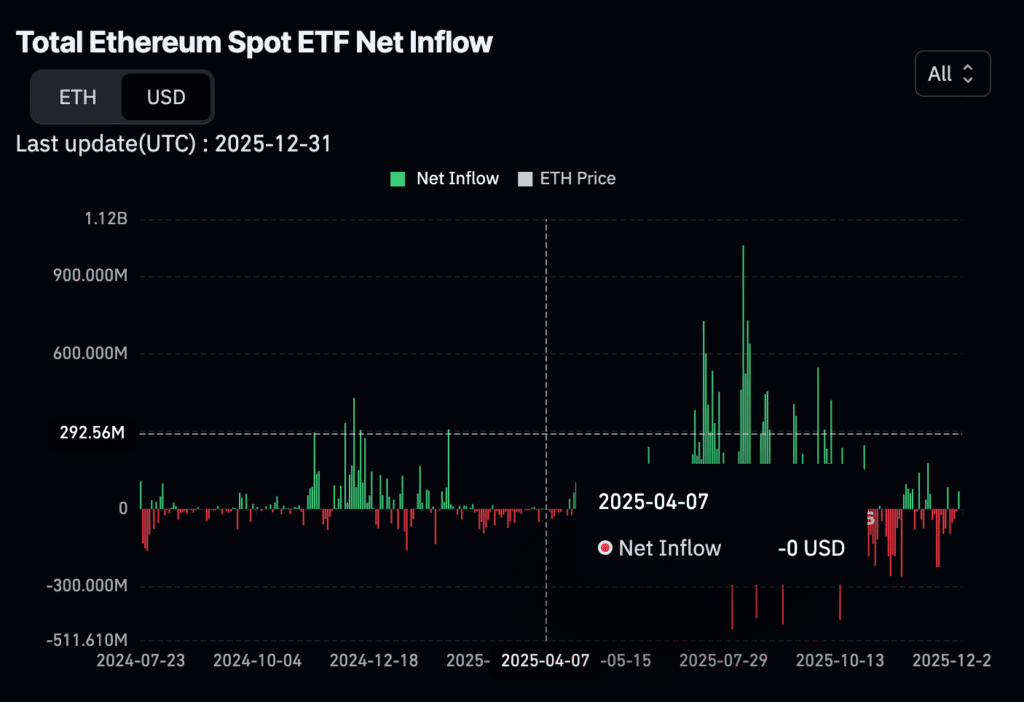1024x702 pixels.
Task: Select USD in the currency toggle
Action: point(166,97)
